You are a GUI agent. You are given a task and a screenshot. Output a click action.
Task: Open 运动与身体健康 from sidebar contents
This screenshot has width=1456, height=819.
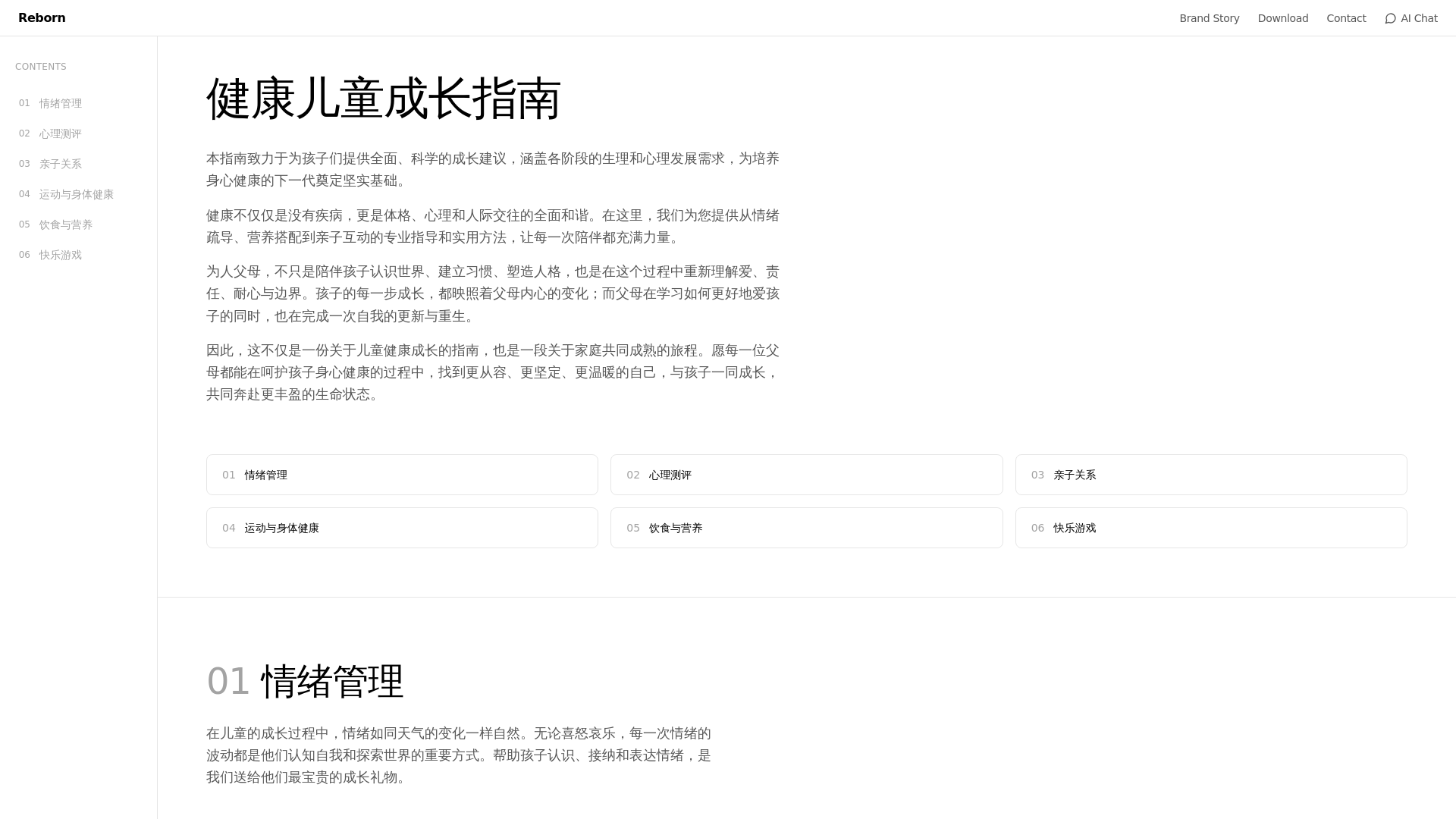[x=76, y=194]
